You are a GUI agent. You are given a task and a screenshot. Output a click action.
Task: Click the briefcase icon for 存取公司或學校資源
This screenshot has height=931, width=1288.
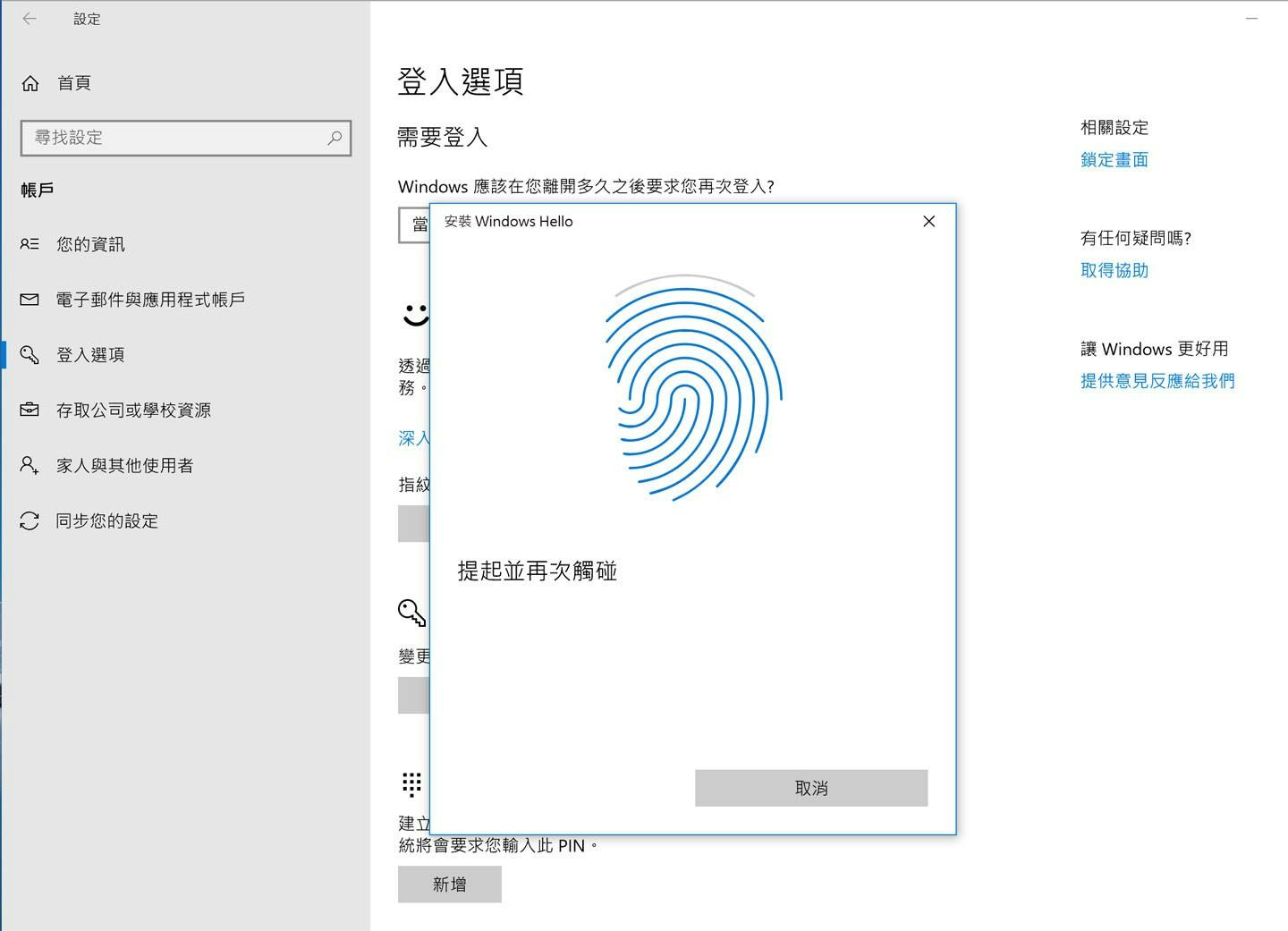pyautogui.click(x=30, y=410)
